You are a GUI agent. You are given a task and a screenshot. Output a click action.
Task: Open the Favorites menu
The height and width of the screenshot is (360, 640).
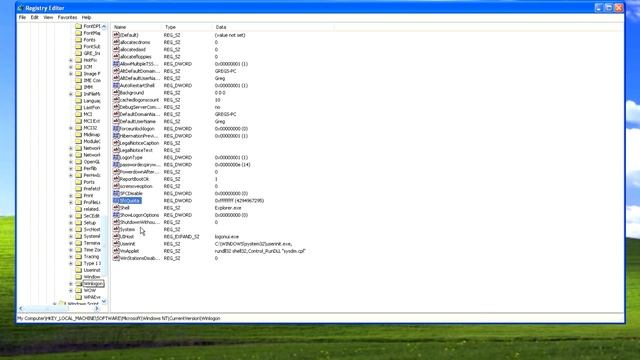tap(67, 18)
